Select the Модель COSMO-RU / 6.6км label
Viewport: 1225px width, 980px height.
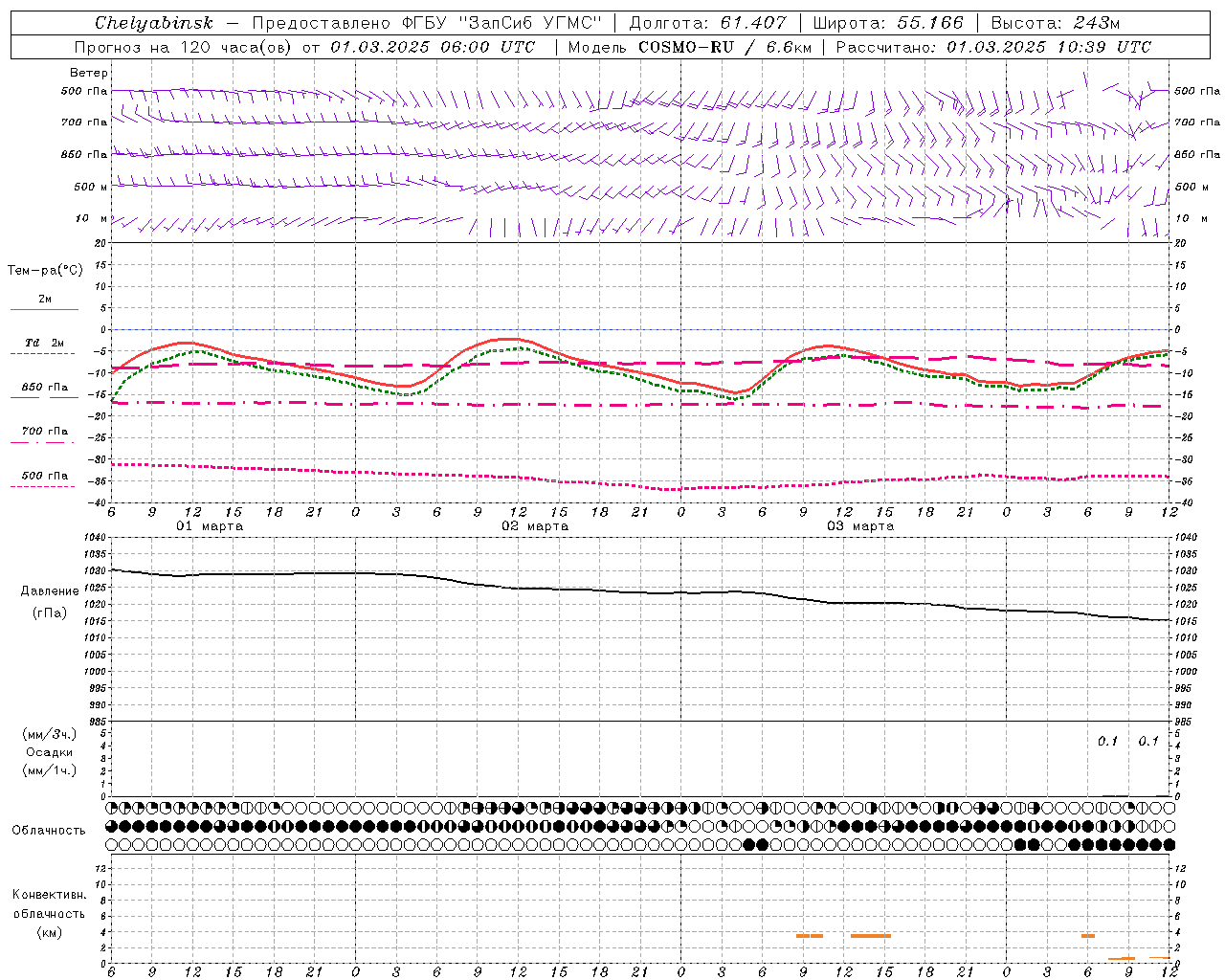(691, 47)
